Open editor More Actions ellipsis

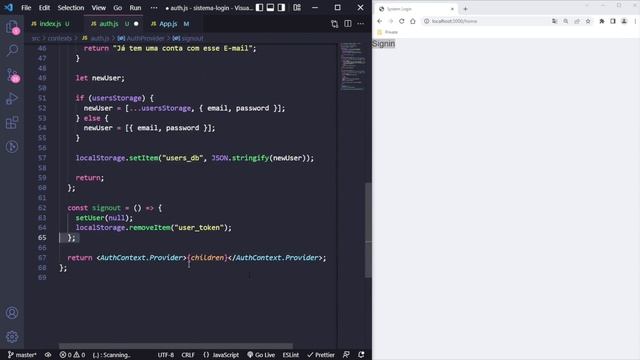point(361,24)
